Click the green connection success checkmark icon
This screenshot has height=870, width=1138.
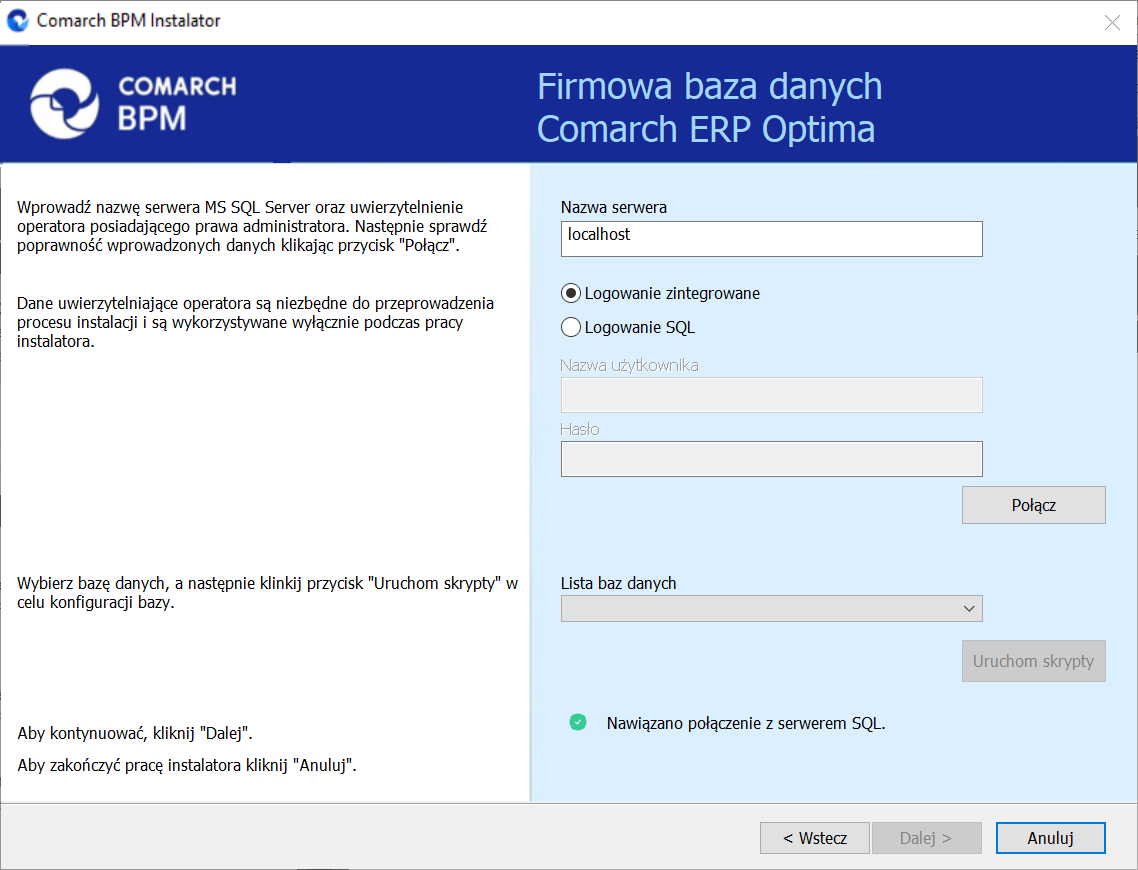point(578,722)
